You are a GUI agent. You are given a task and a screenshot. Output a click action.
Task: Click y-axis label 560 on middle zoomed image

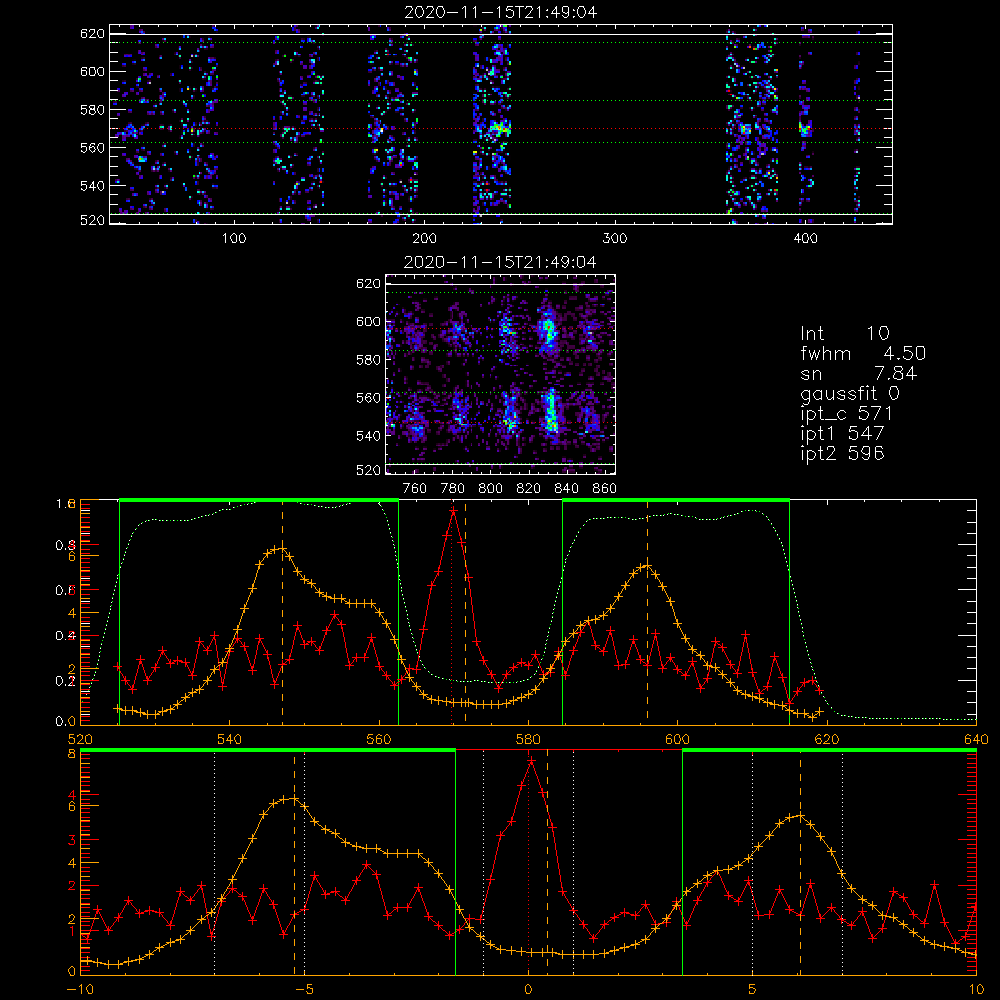[x=368, y=398]
